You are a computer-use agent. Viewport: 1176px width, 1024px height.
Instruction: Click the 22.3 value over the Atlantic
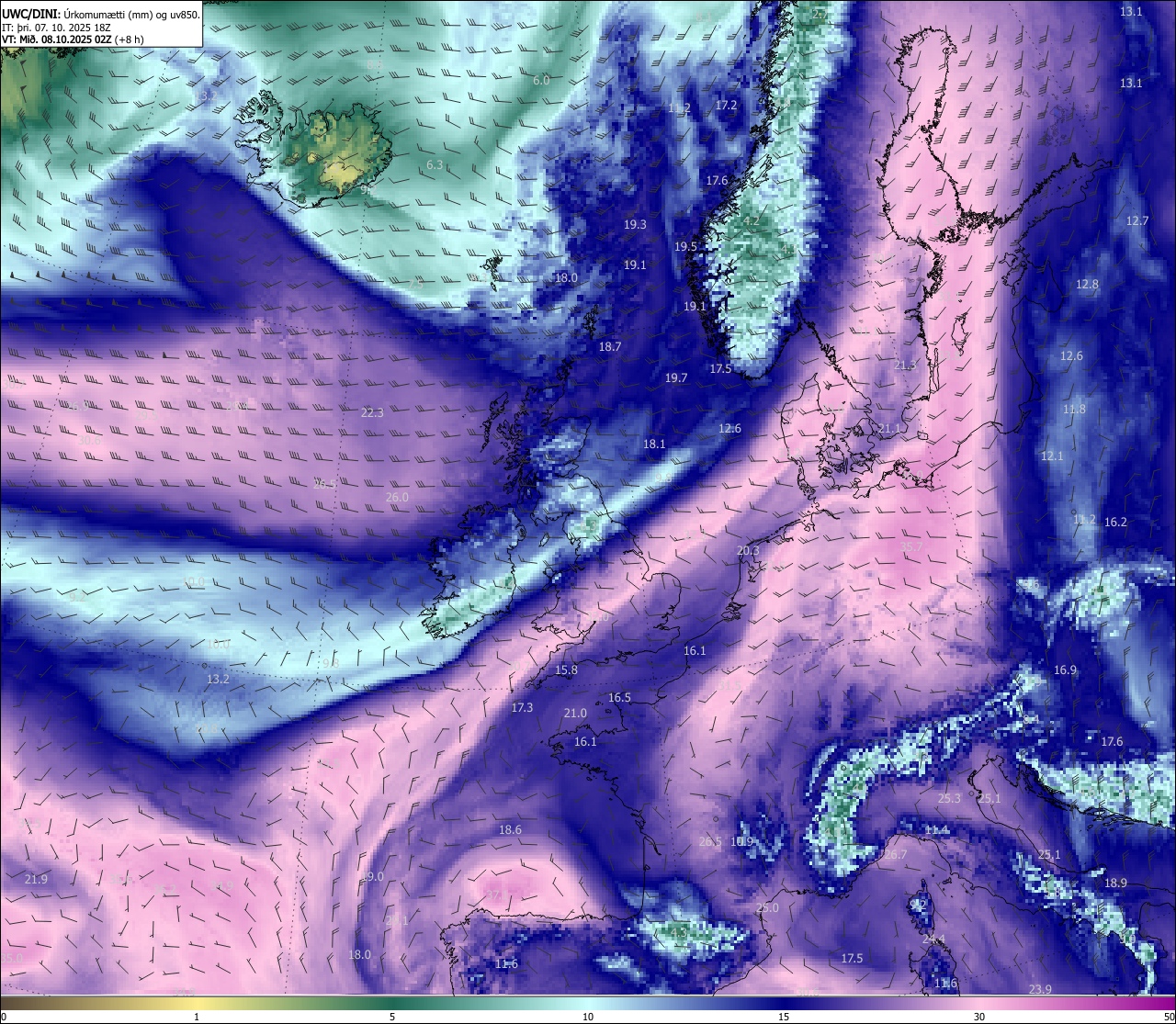pos(372,413)
